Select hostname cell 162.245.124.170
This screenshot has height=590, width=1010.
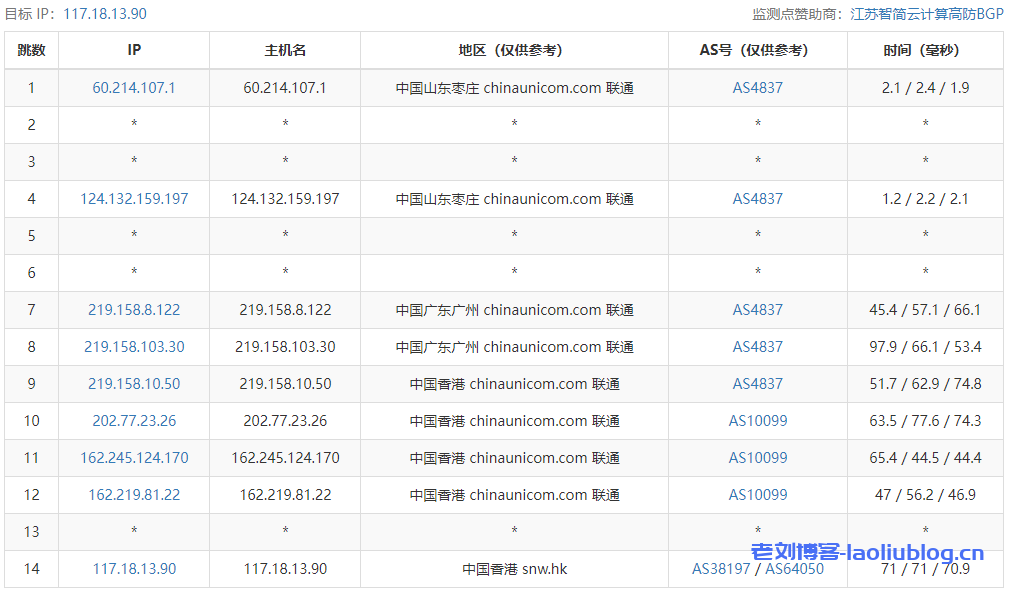click(285, 458)
